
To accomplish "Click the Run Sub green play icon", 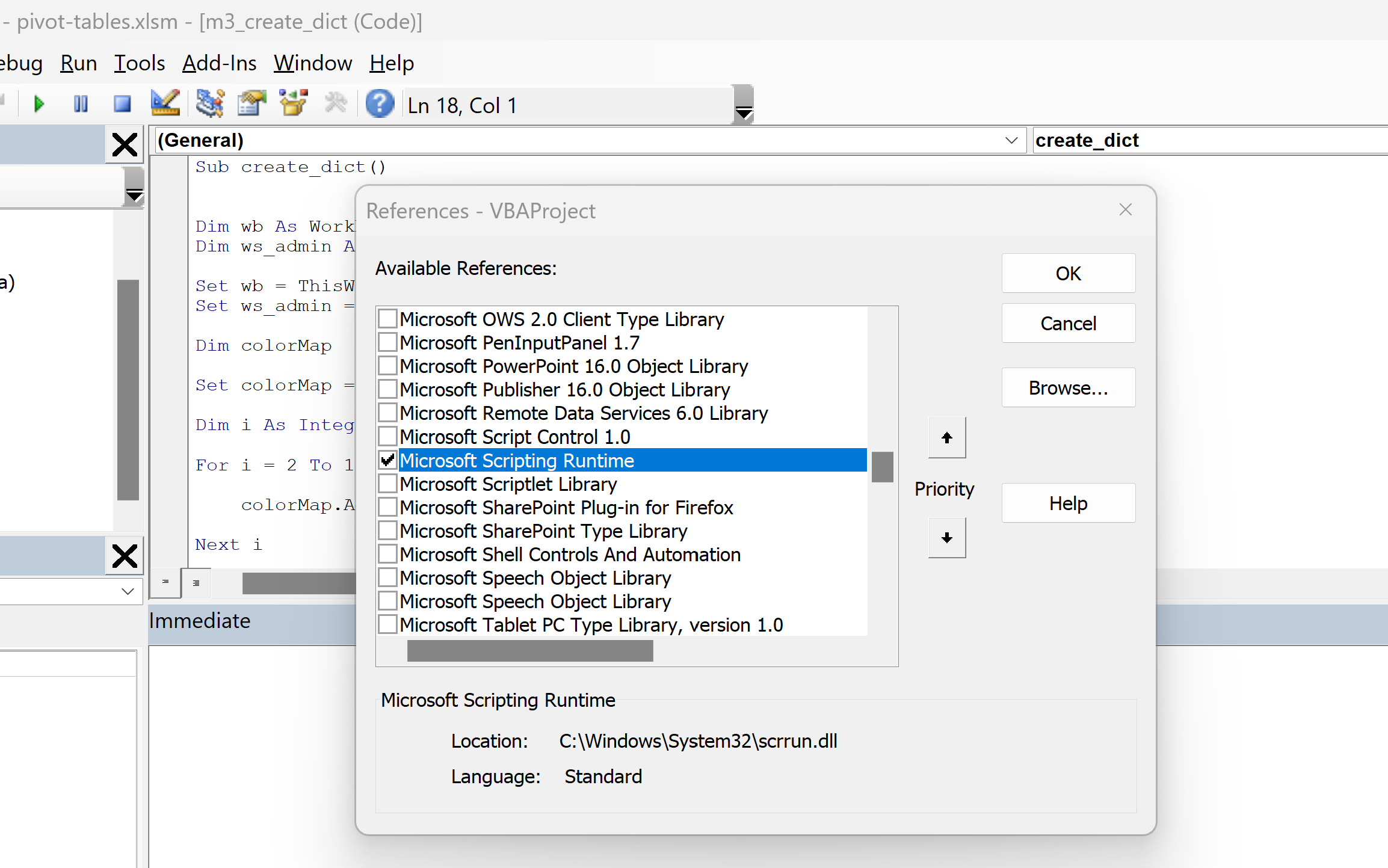I will click(x=39, y=105).
